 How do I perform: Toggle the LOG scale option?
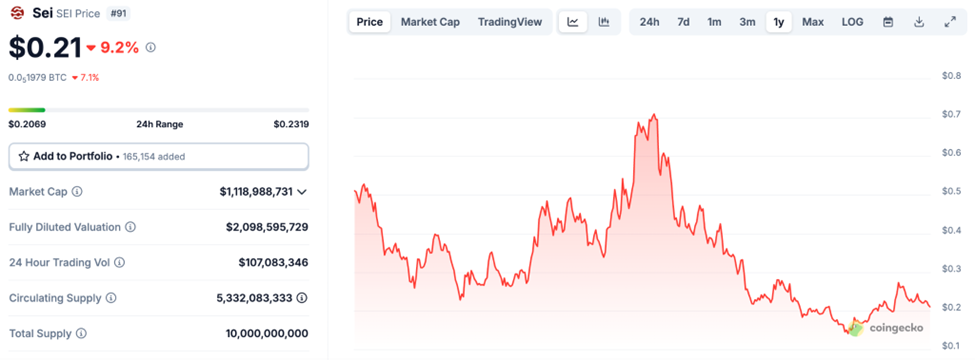(x=853, y=22)
